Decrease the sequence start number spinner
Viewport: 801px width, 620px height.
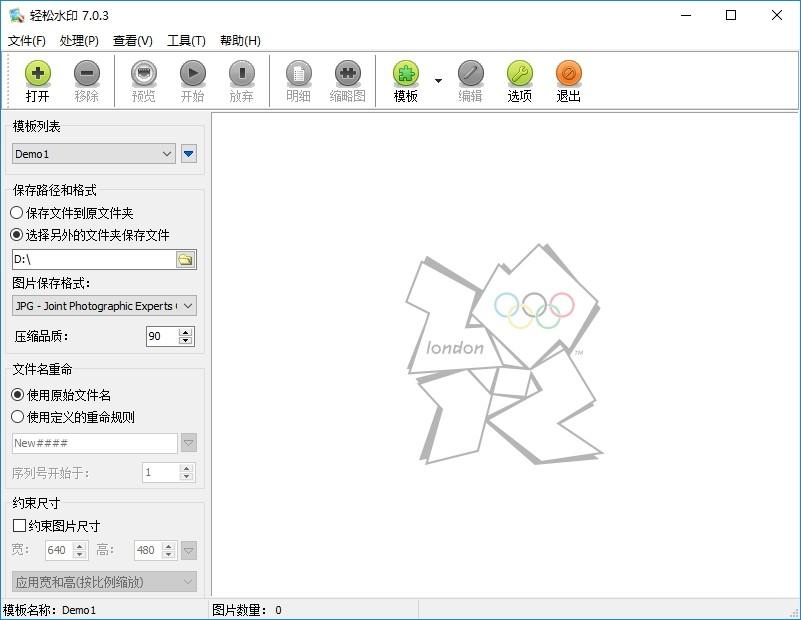187,477
